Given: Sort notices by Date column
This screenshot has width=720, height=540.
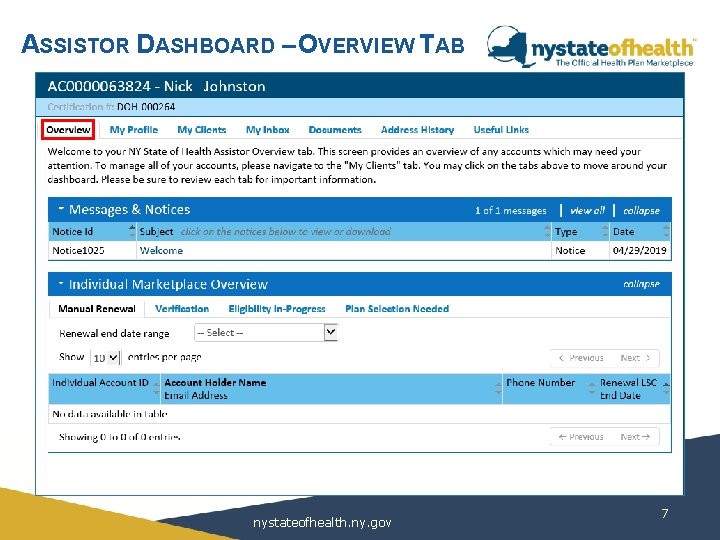Looking at the screenshot, I should (640, 231).
